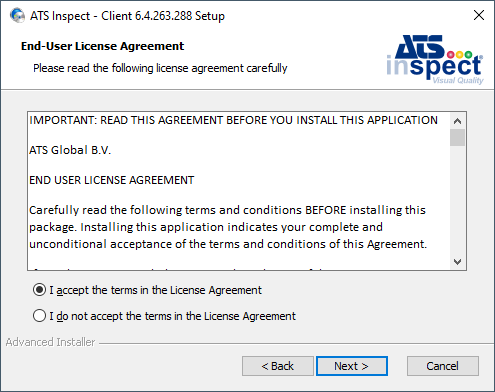Image resolution: width=495 pixels, height=392 pixels.
Task: Click the 'I accept the terms' label text
Action: (156, 290)
